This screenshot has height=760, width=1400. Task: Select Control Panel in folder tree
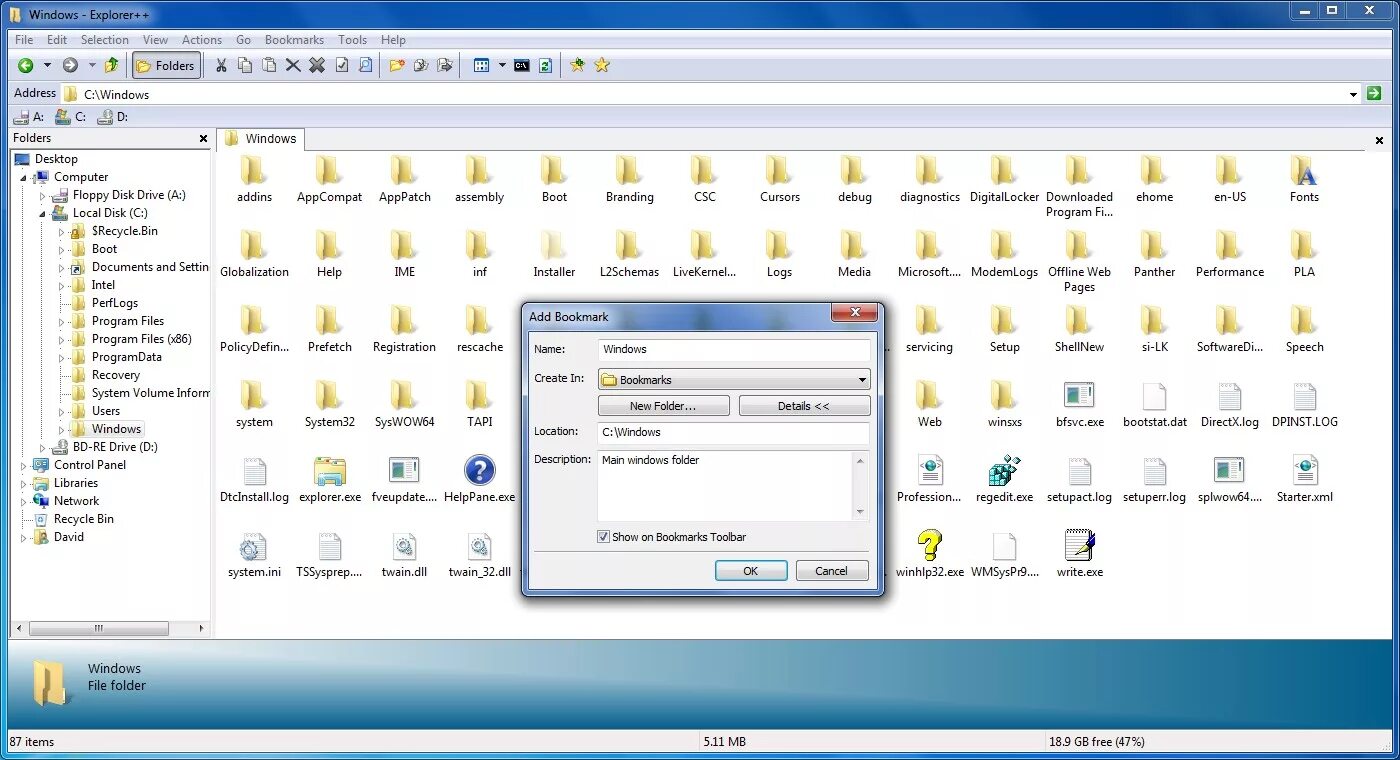coord(90,465)
